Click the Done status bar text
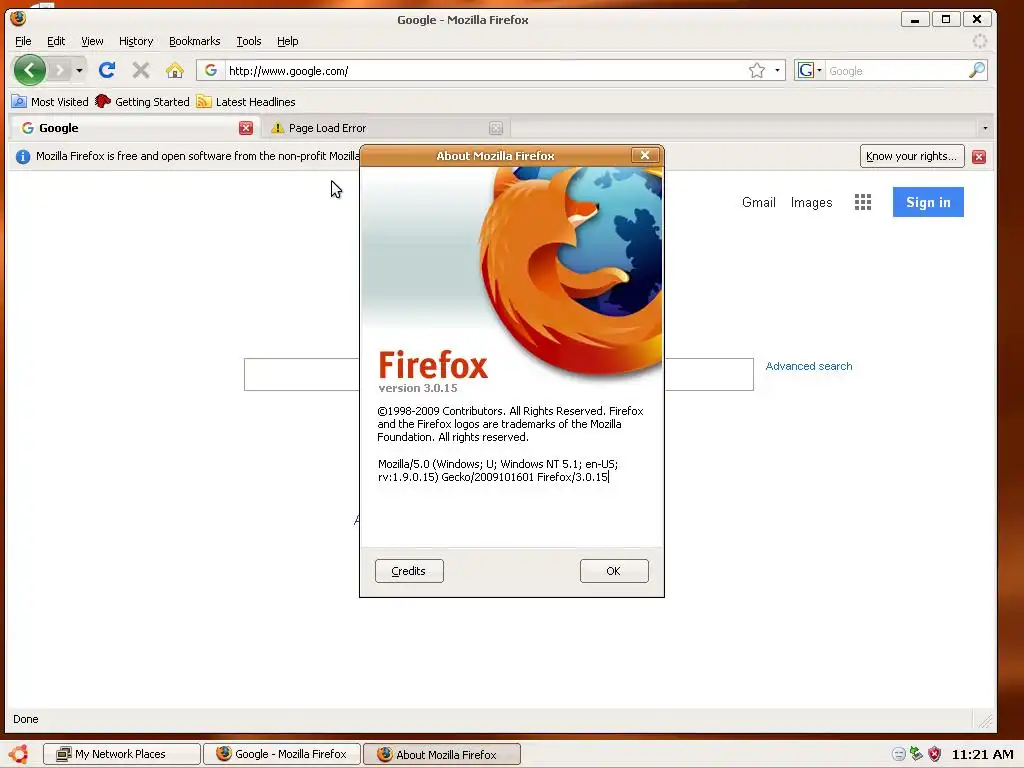Screen dimensions: 1024x768 (x=25, y=719)
